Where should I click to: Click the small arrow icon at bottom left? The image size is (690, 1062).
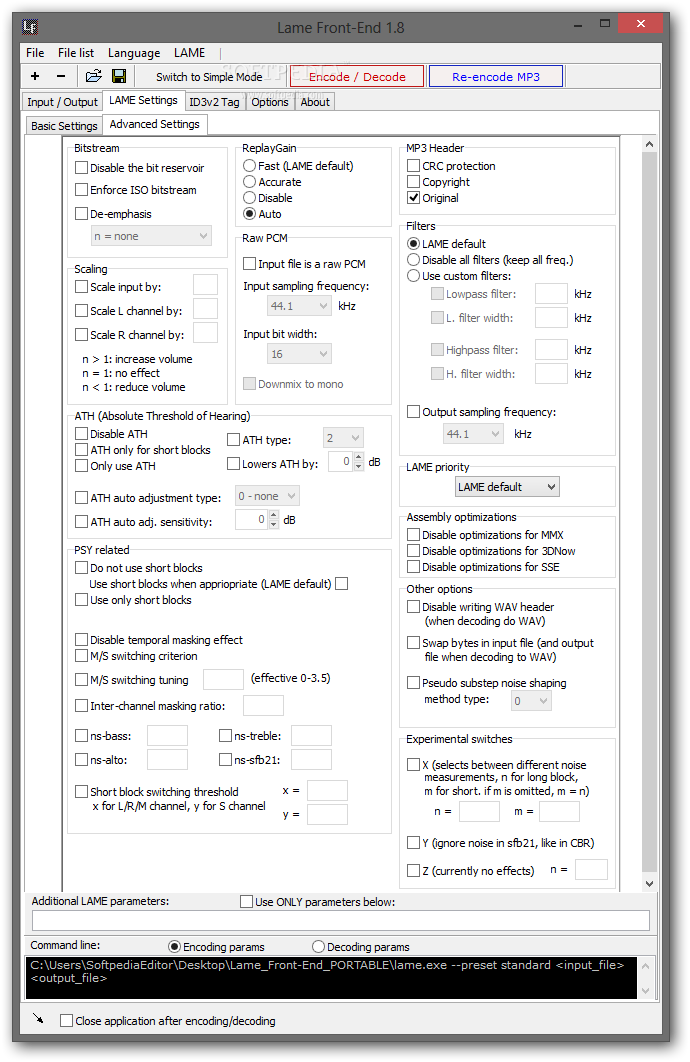[x=38, y=1018]
